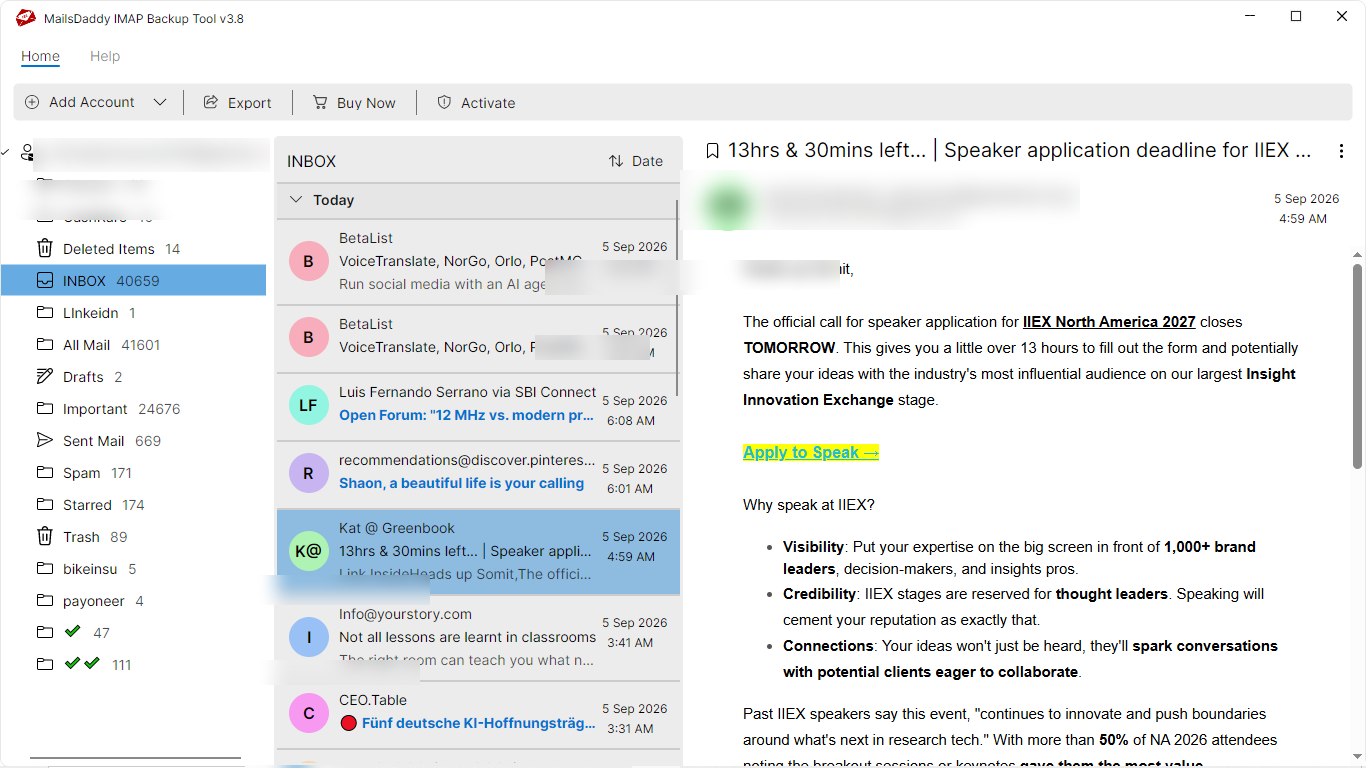Click the Trash folder label
The width and height of the screenshot is (1366, 768).
(x=81, y=537)
